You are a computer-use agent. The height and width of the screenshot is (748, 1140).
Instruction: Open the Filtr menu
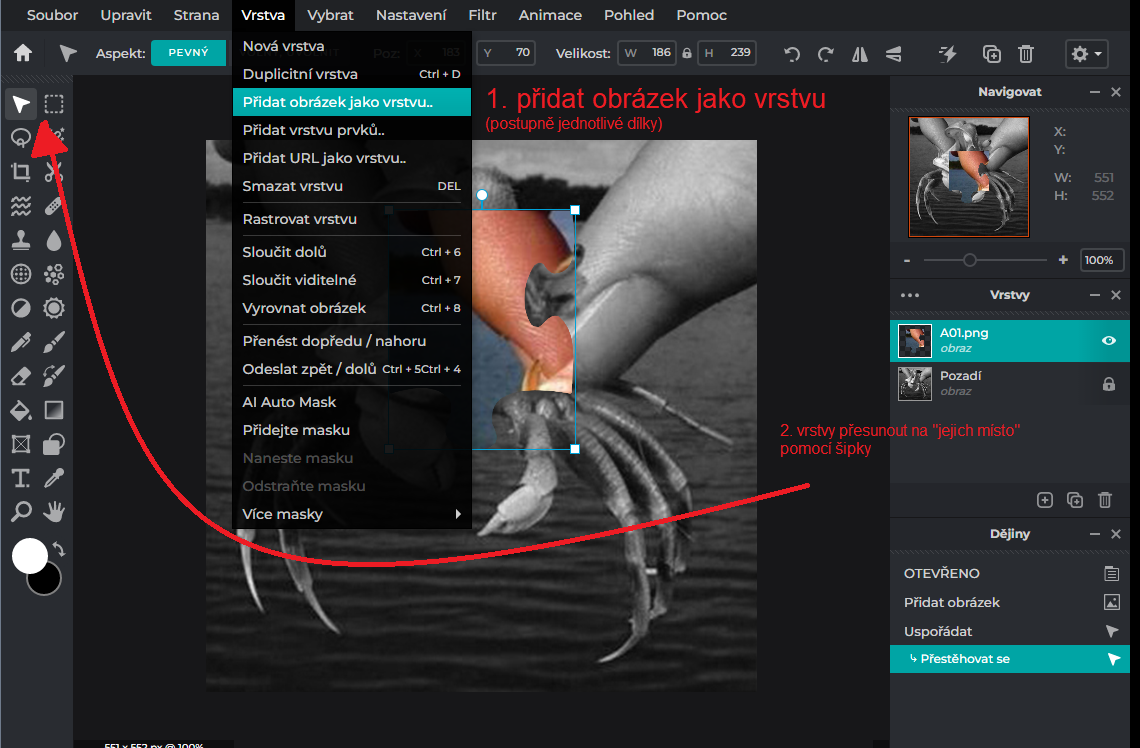click(x=482, y=15)
